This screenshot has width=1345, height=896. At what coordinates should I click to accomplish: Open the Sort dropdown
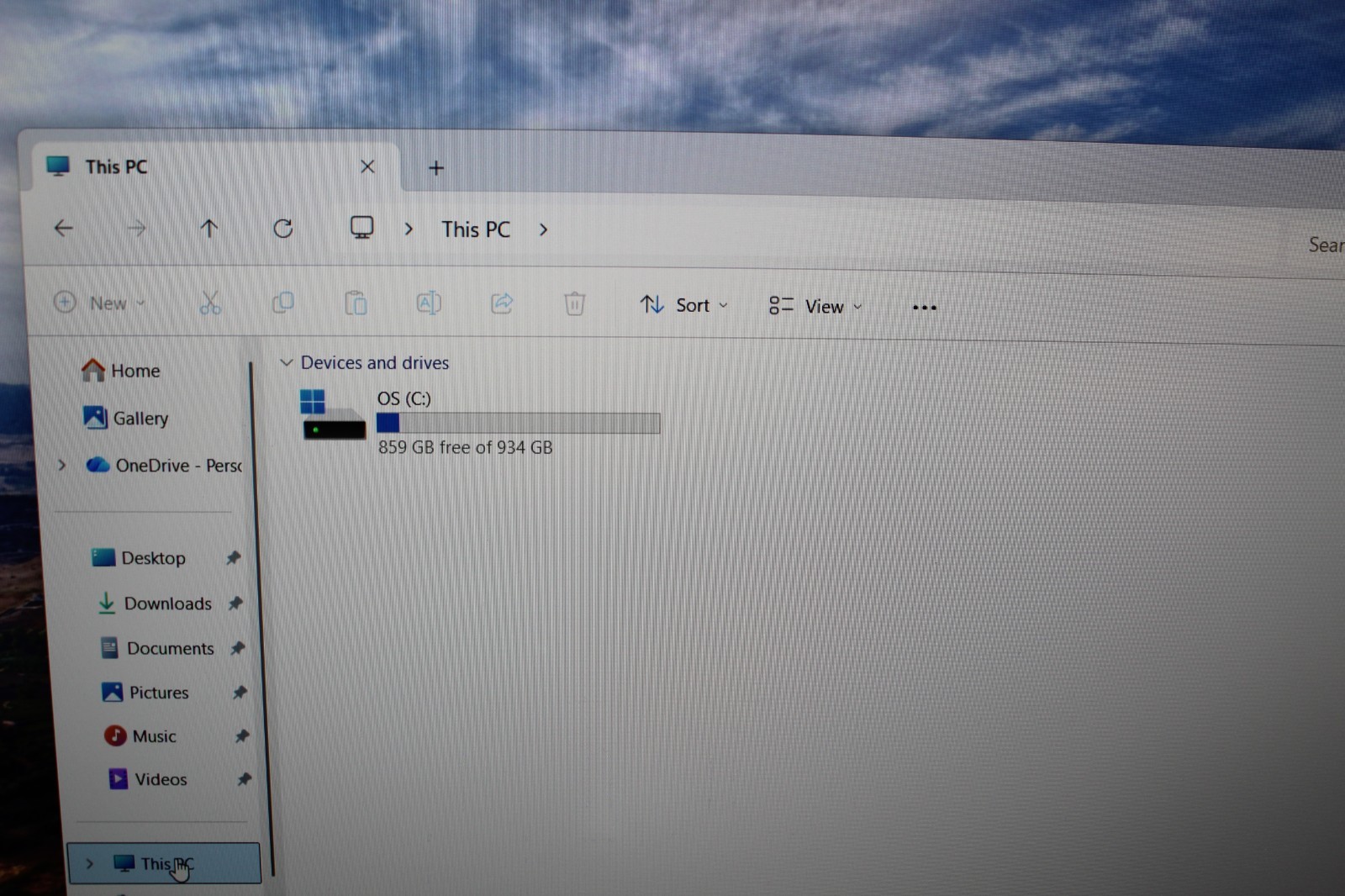coord(683,305)
